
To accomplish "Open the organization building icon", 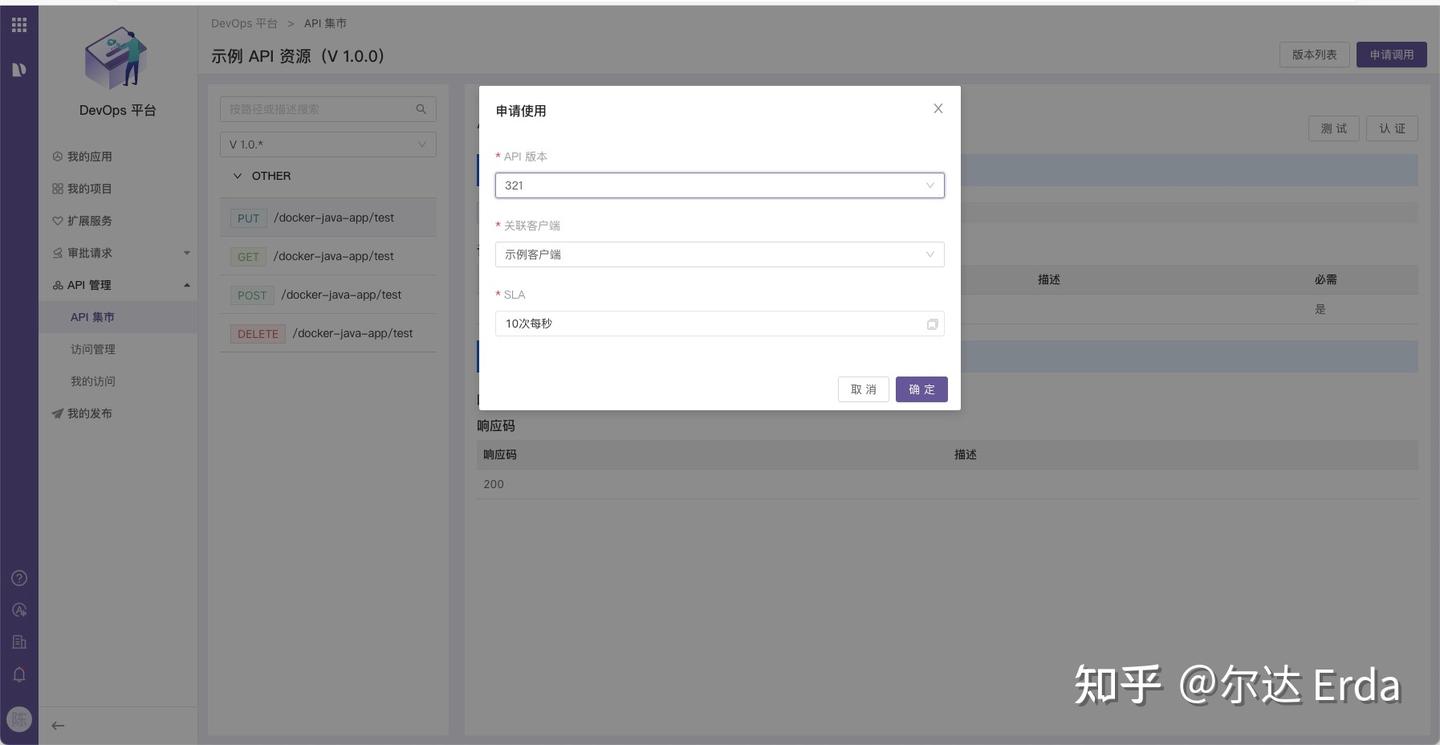I will [19, 642].
